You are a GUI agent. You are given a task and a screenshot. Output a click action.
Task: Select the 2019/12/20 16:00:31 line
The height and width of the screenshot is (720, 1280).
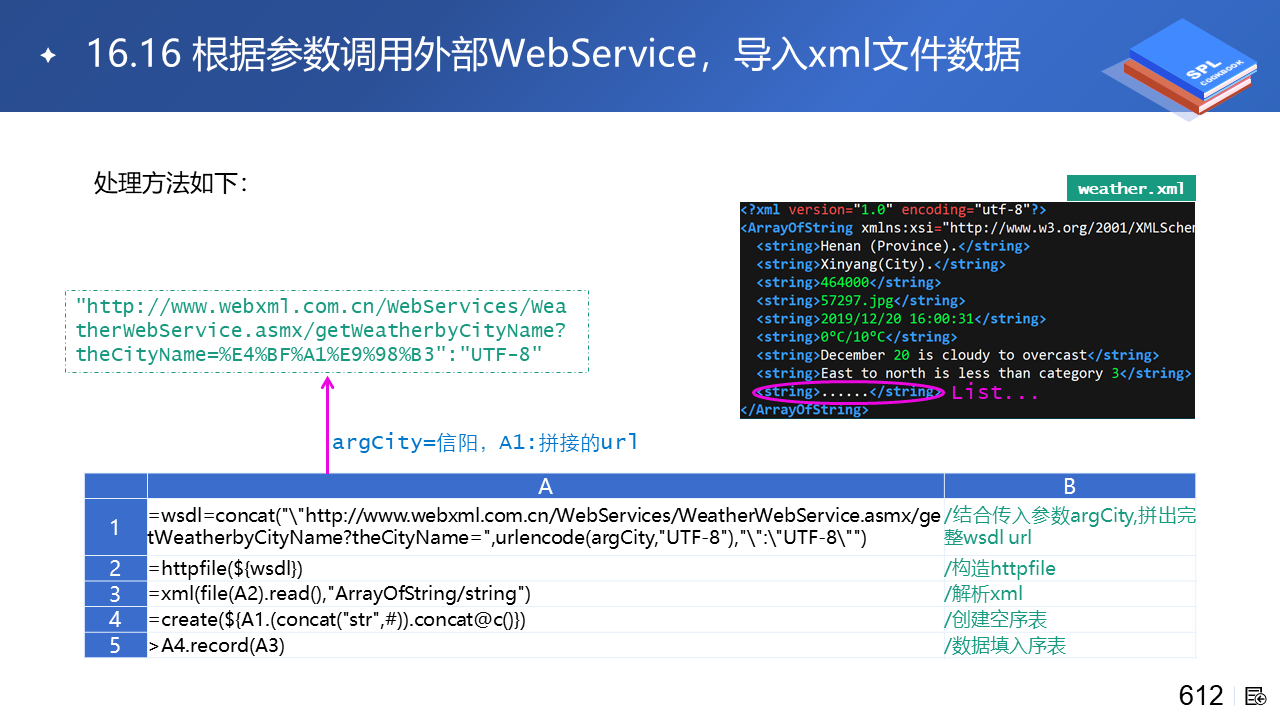[x=901, y=319]
